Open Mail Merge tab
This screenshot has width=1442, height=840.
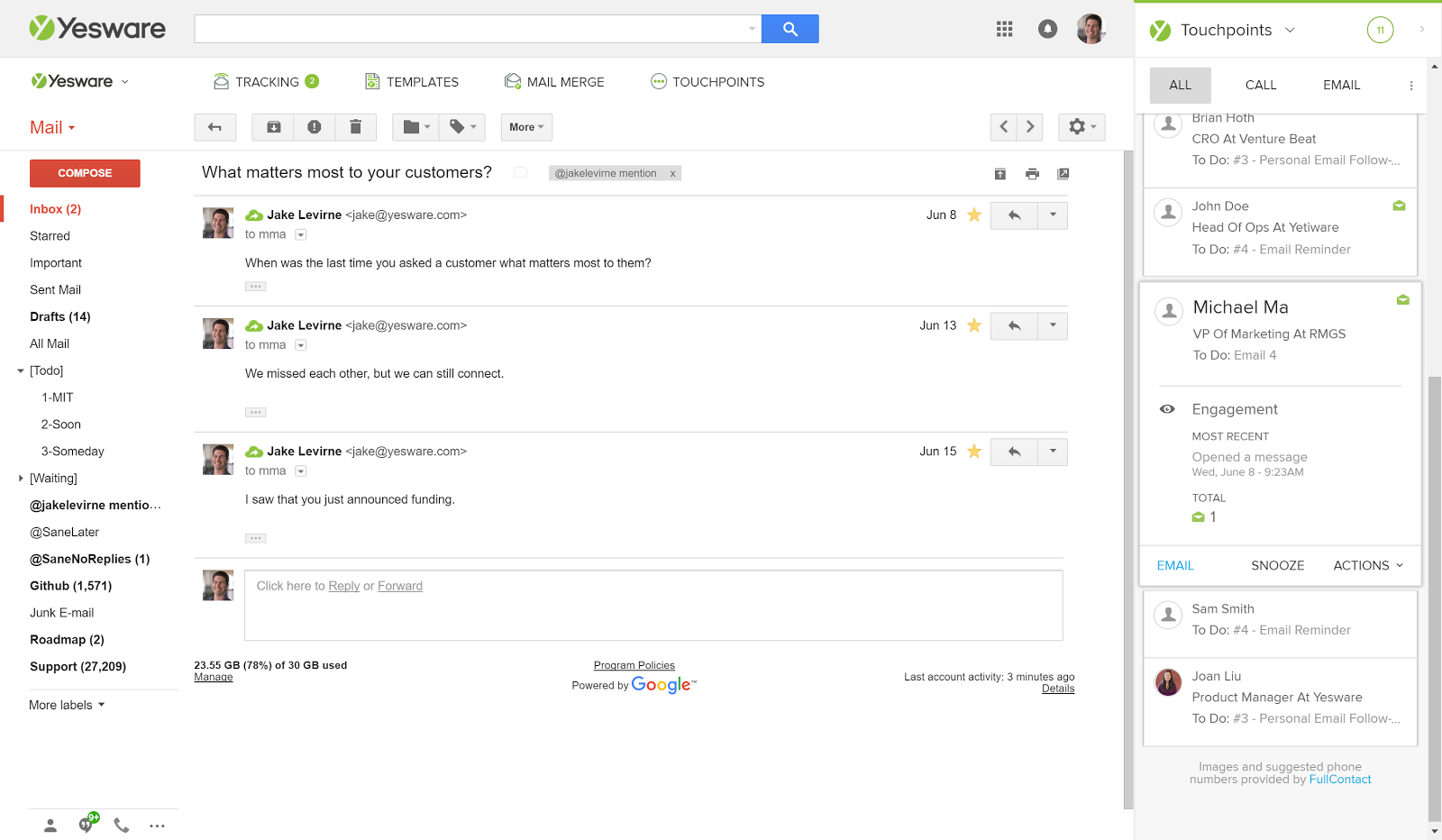pos(554,82)
